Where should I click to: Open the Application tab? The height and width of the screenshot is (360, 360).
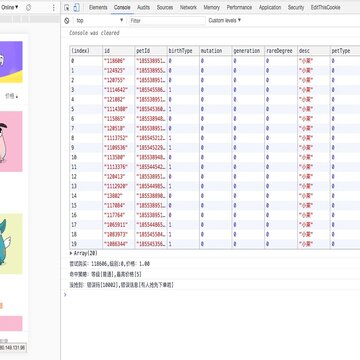[270, 7]
